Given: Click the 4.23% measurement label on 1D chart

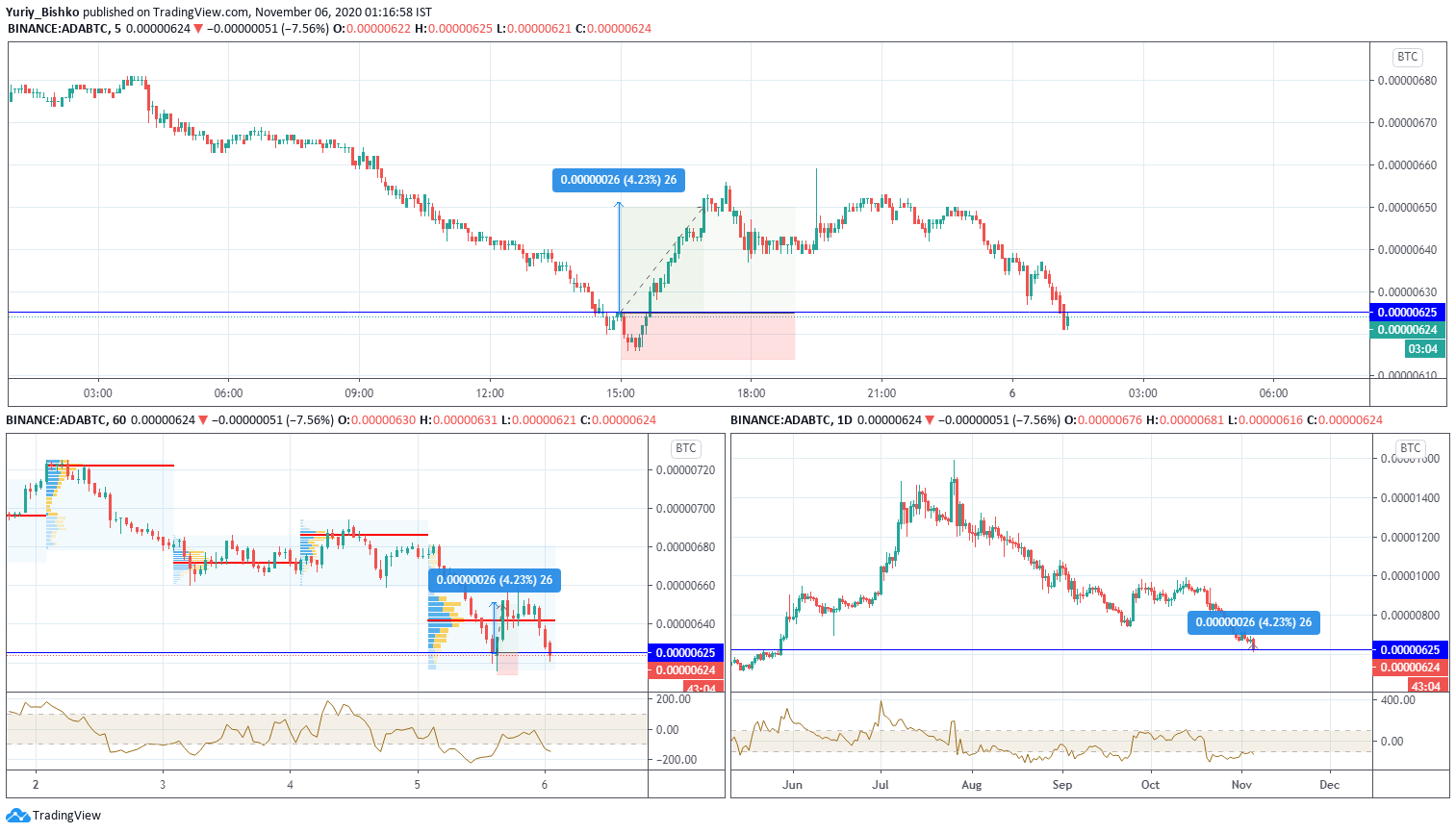Looking at the screenshot, I should (1254, 622).
